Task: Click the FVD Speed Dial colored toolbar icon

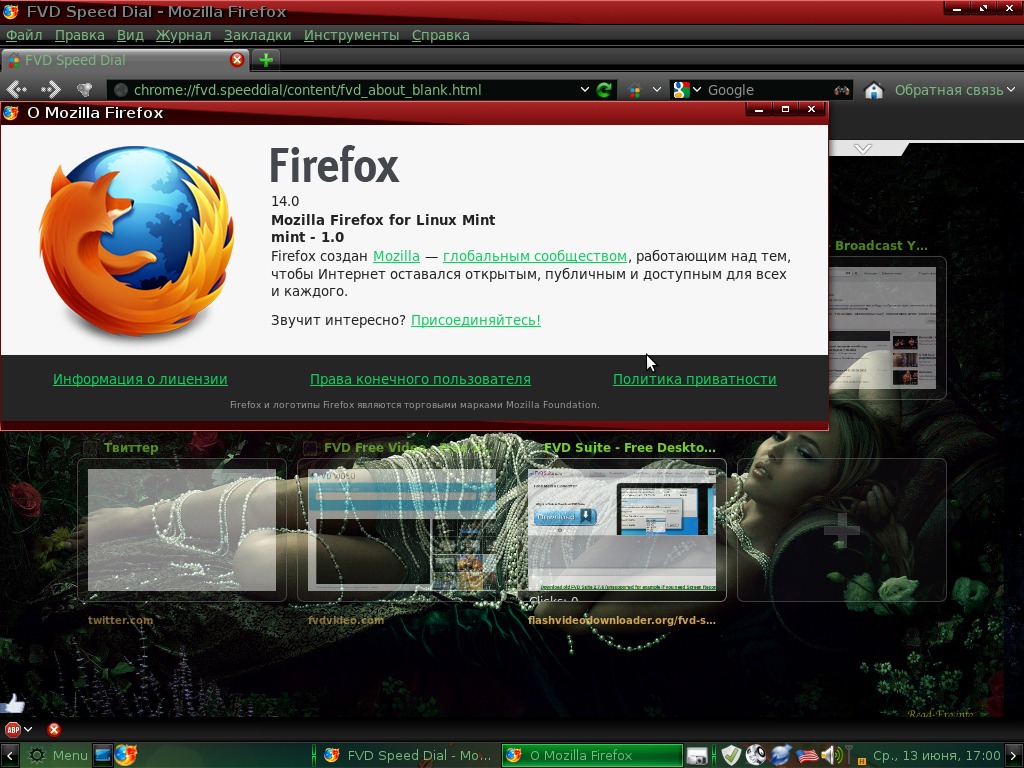Action: pos(635,90)
